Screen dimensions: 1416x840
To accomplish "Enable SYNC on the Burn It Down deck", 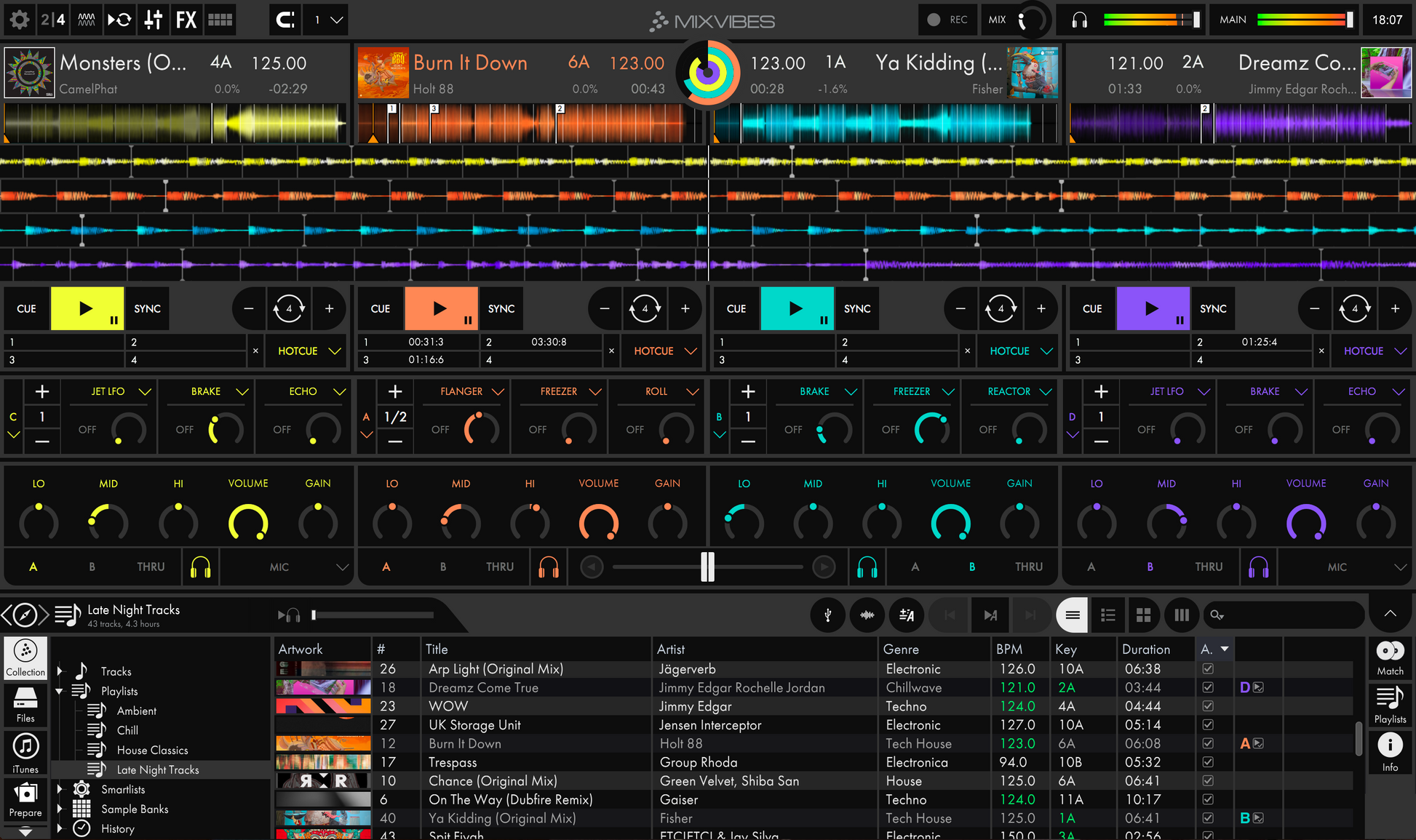I will coord(501,308).
